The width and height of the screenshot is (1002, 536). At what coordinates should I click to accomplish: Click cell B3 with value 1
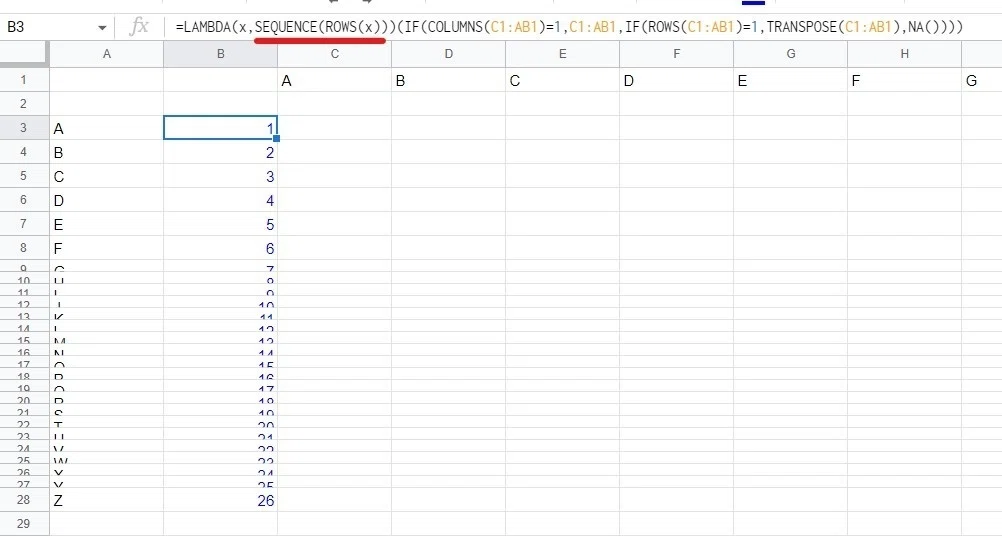click(220, 128)
